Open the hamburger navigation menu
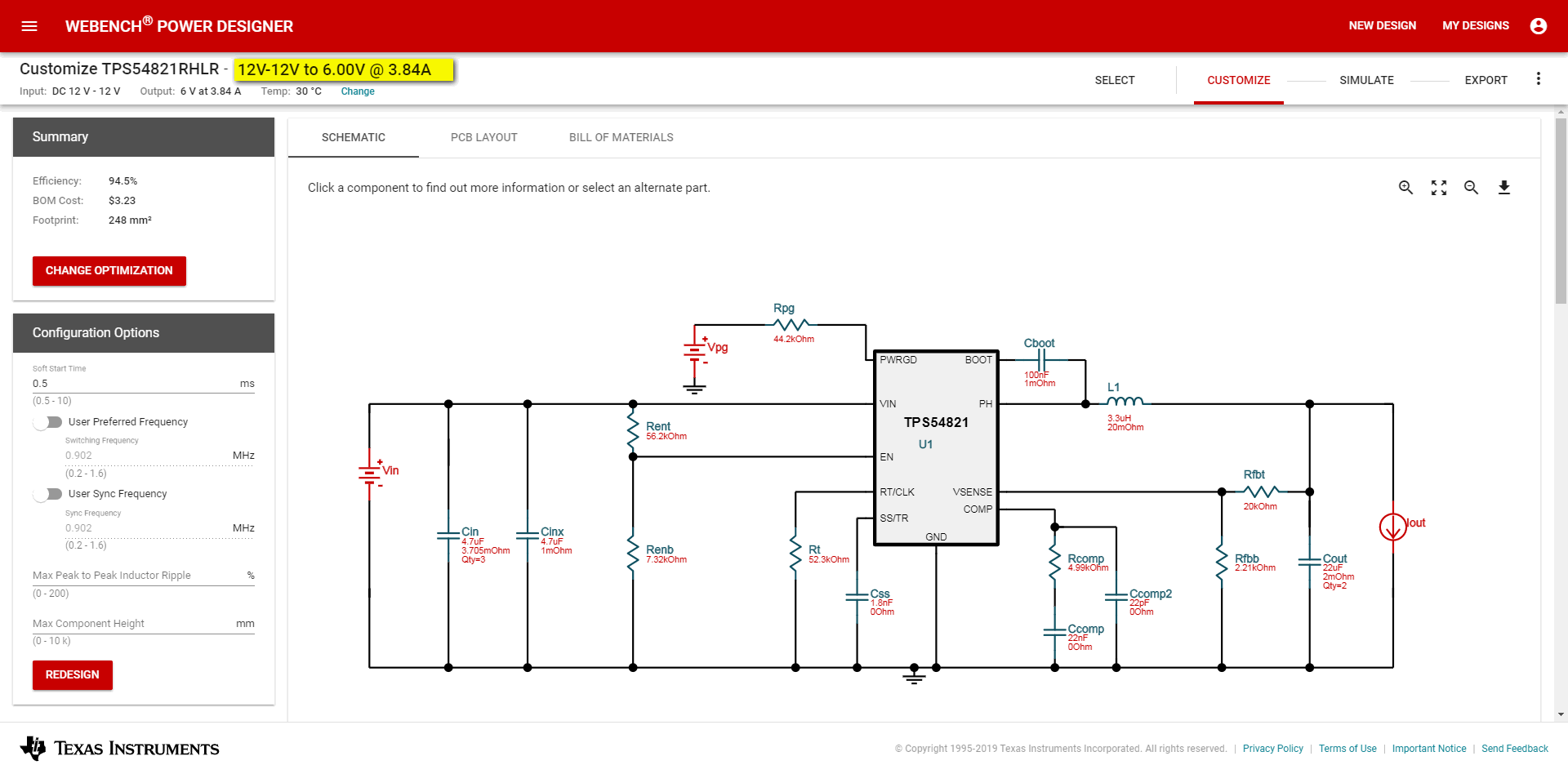The image size is (1568, 774). (29, 26)
